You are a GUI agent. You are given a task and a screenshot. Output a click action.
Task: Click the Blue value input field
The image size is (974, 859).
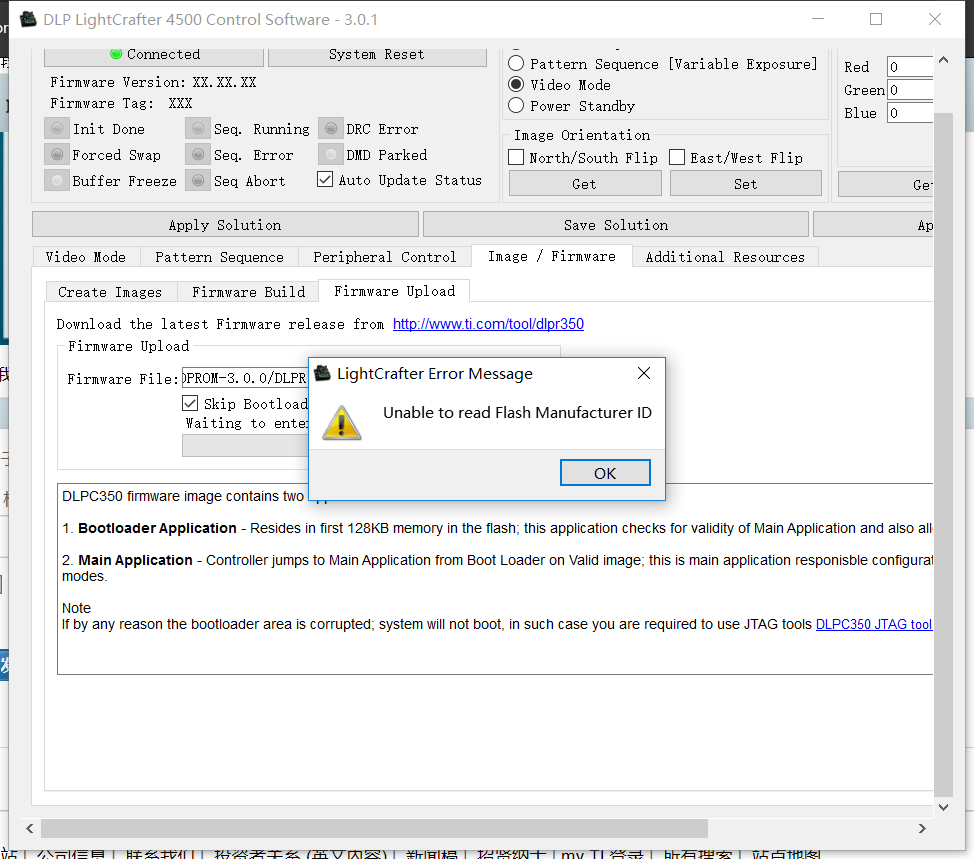pyautogui.click(x=910, y=113)
